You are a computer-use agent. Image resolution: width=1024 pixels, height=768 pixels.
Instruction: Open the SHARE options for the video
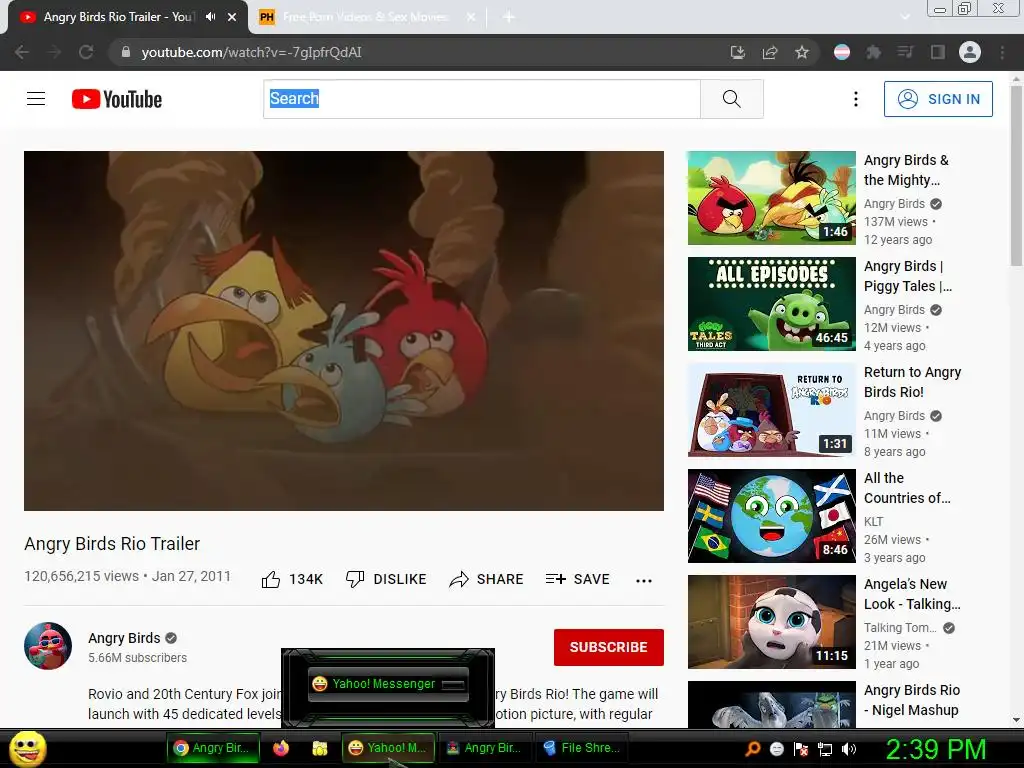pos(487,579)
